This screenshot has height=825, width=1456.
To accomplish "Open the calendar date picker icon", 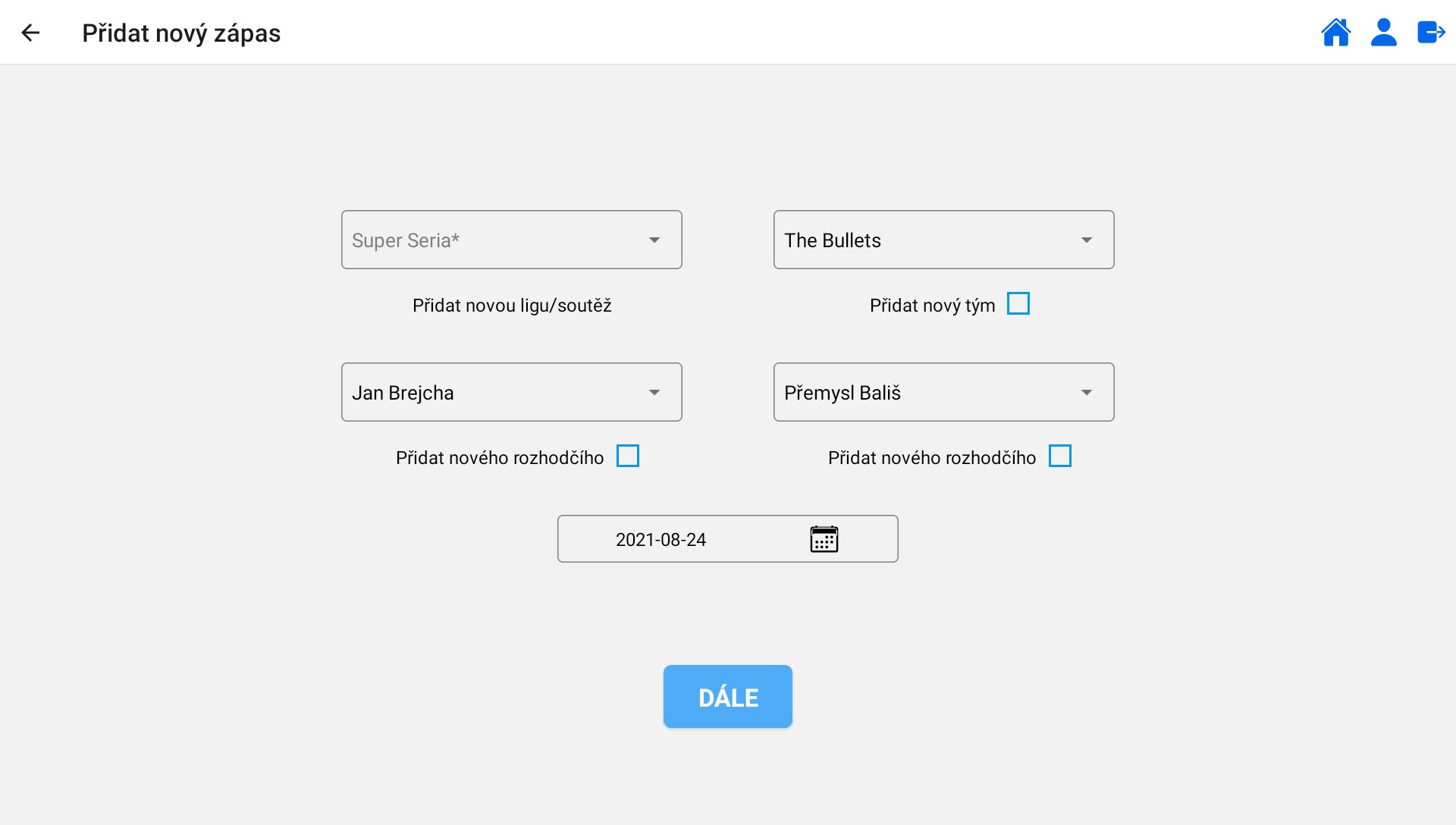I will [x=824, y=539].
